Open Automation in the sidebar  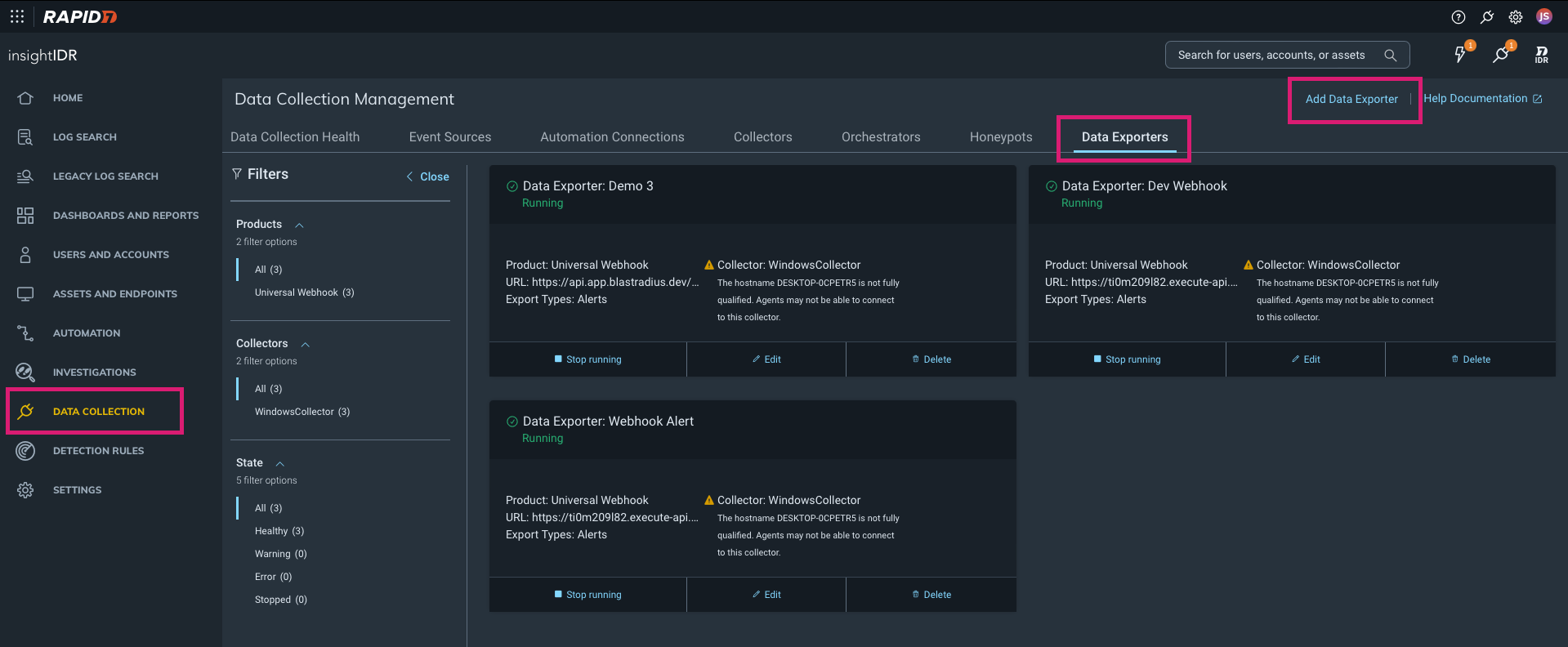(86, 333)
